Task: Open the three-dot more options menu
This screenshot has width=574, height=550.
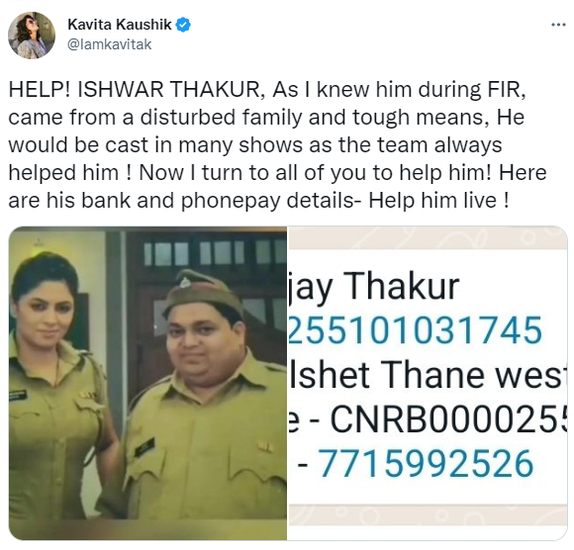Action: click(x=558, y=25)
